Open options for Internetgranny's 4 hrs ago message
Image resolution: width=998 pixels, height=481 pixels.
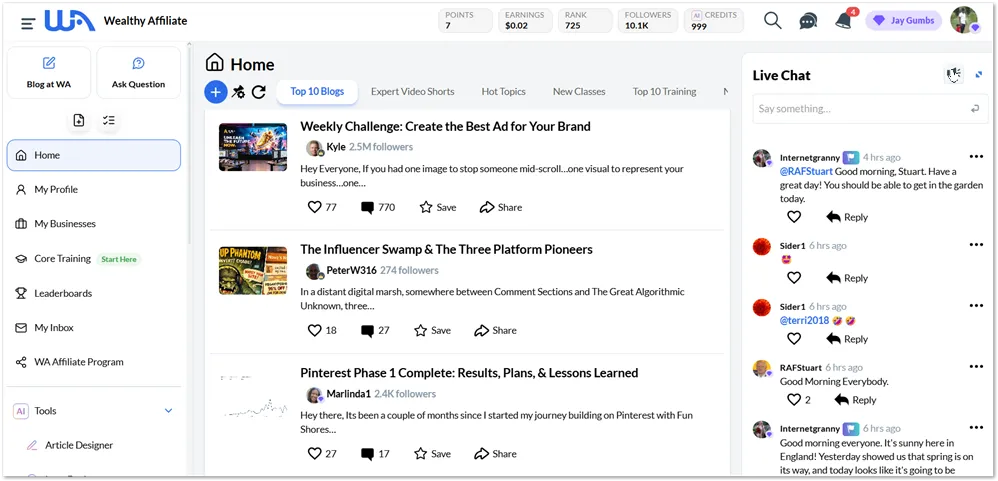click(976, 157)
